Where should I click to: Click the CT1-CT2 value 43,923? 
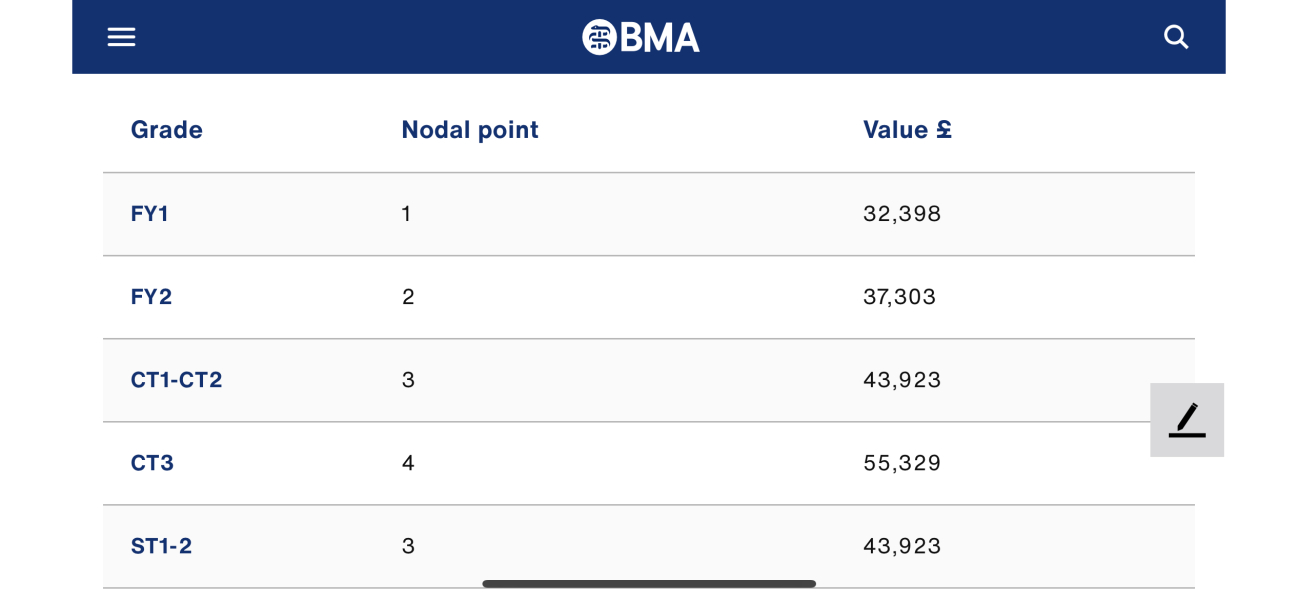[902, 380]
